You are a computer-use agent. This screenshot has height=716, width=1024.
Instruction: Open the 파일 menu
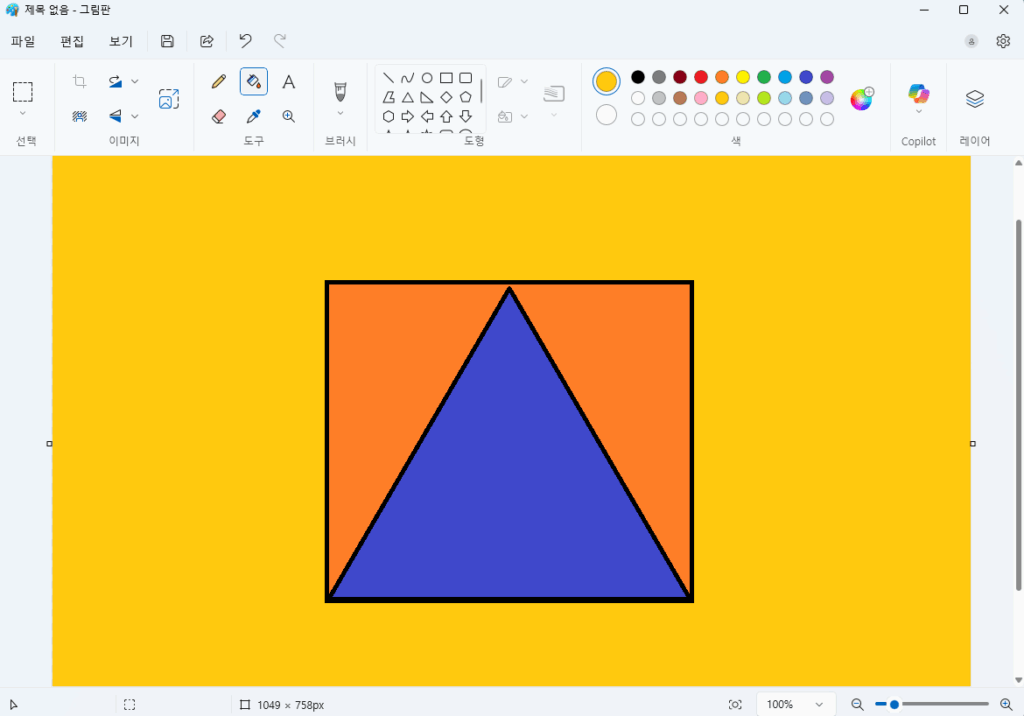(23, 41)
